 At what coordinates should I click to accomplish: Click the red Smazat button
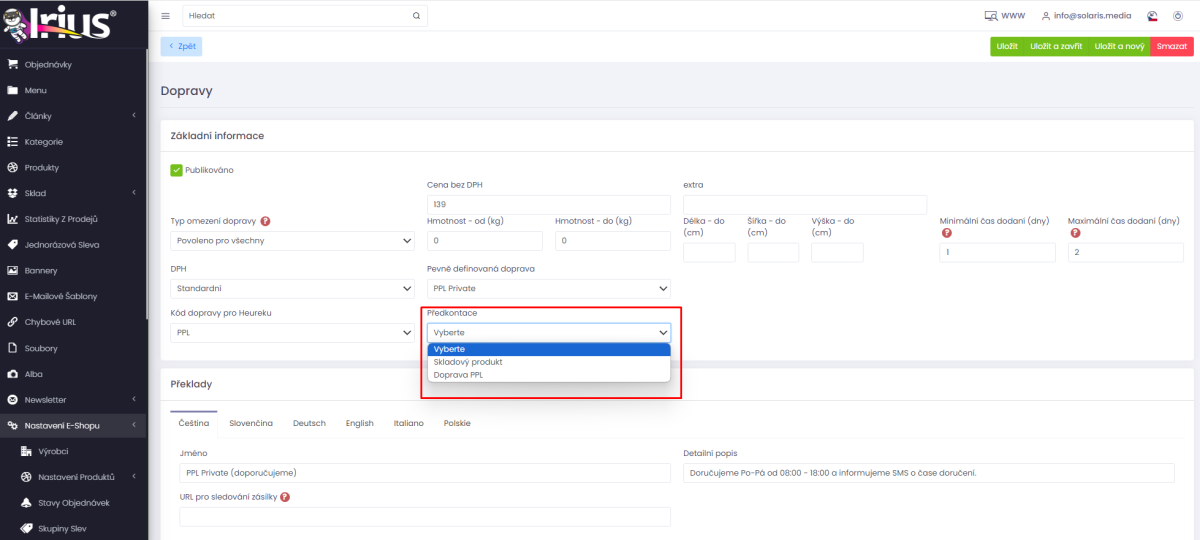tap(1172, 46)
